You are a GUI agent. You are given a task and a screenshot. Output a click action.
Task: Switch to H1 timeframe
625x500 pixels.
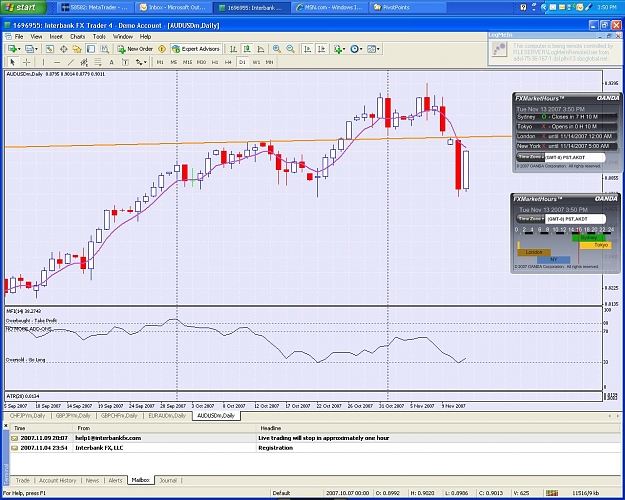[215, 62]
